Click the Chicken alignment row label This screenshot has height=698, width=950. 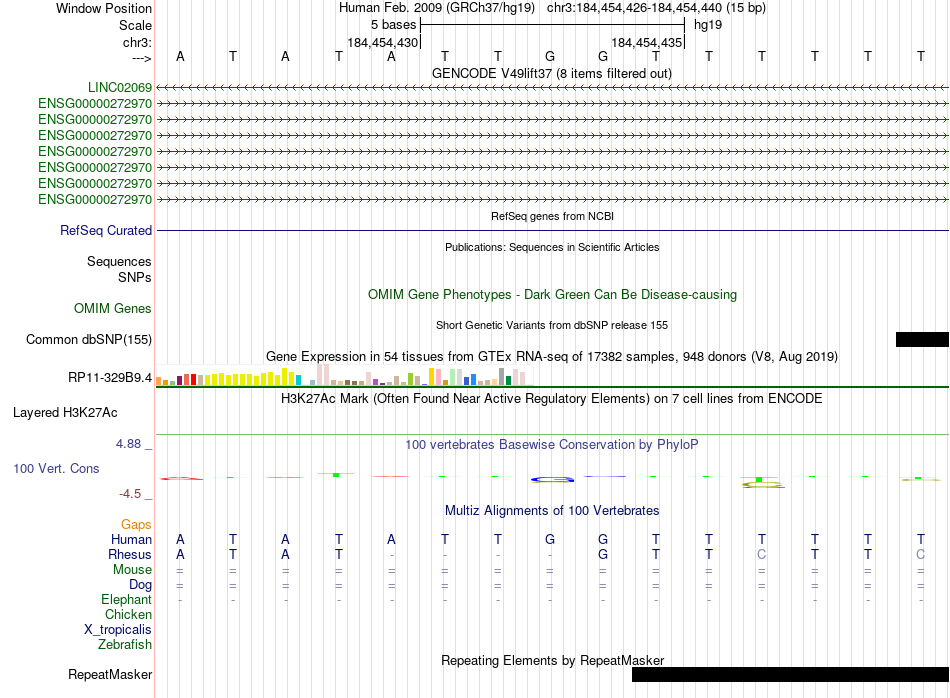[128, 614]
